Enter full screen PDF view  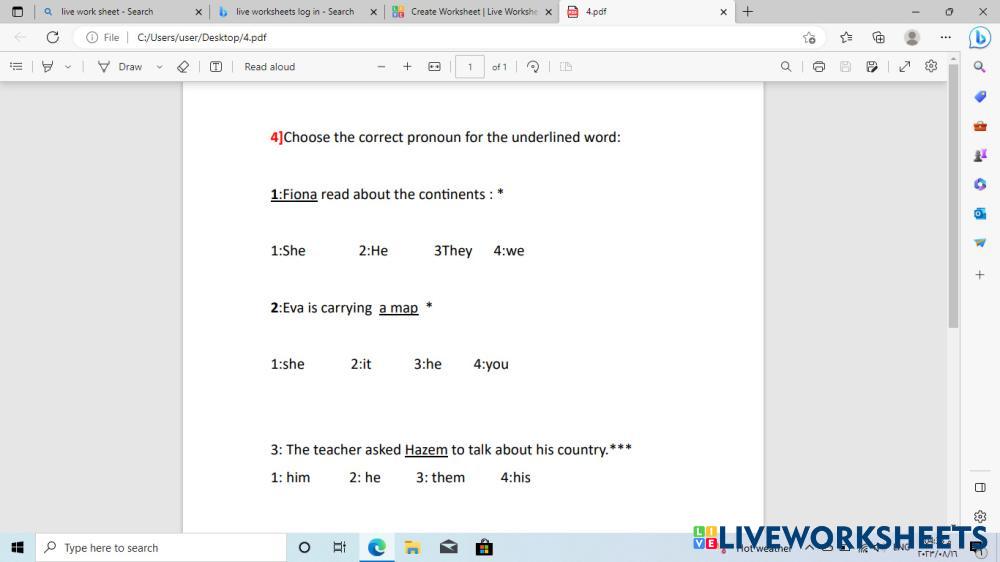coord(905,67)
